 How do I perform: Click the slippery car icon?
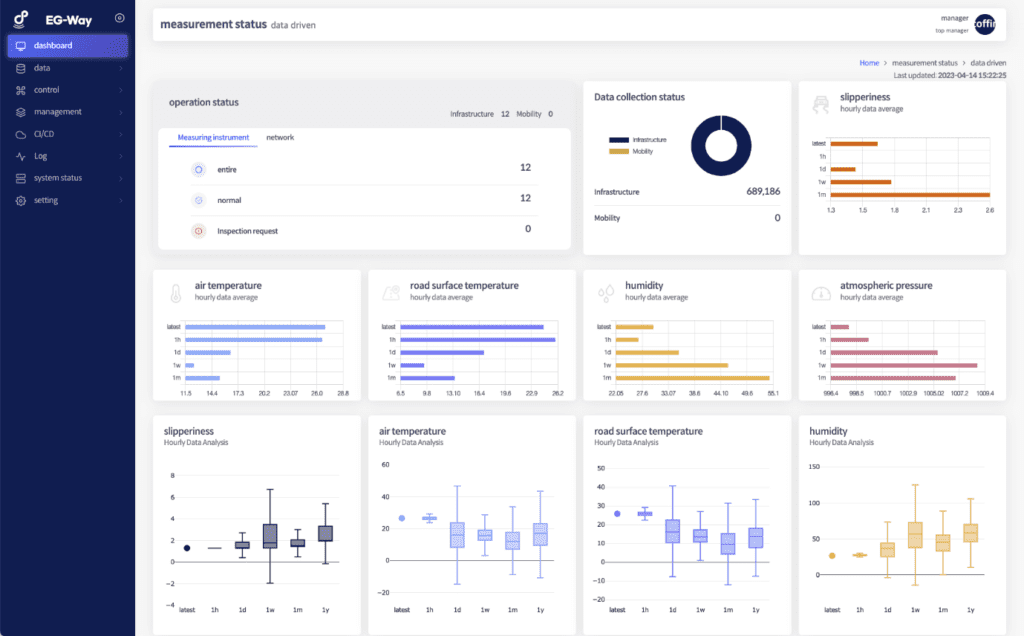click(x=820, y=102)
